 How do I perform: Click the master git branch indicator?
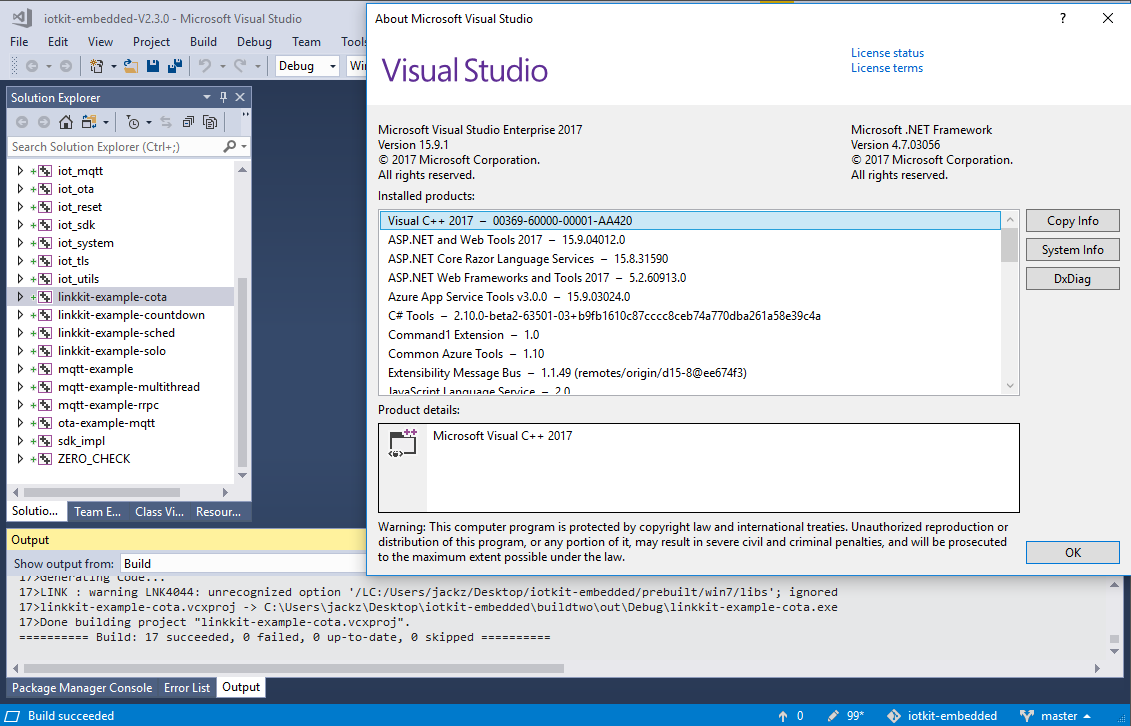click(1058, 716)
